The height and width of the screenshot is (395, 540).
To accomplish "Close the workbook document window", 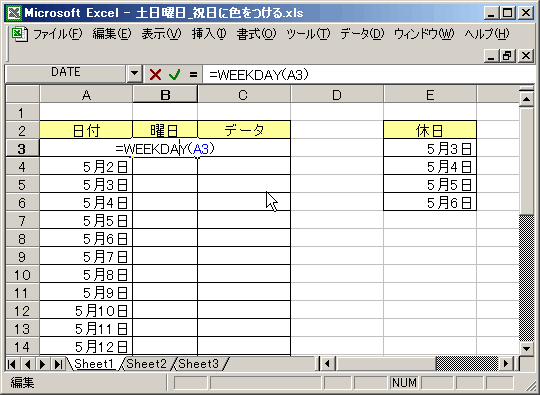I will point(526,55).
